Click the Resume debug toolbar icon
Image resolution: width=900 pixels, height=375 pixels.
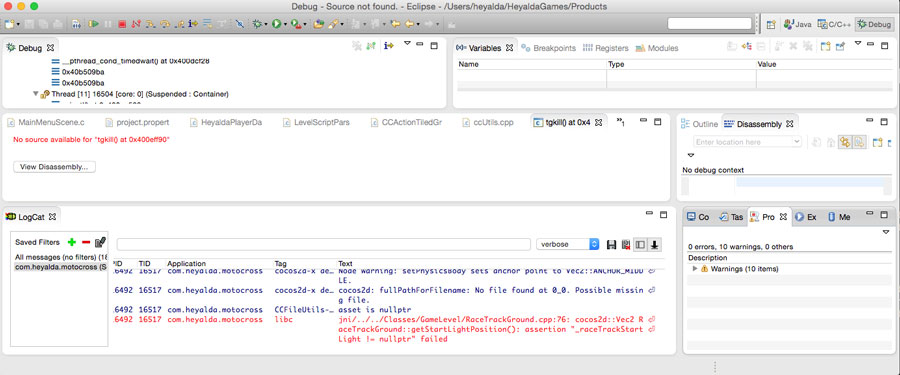[x=93, y=24]
